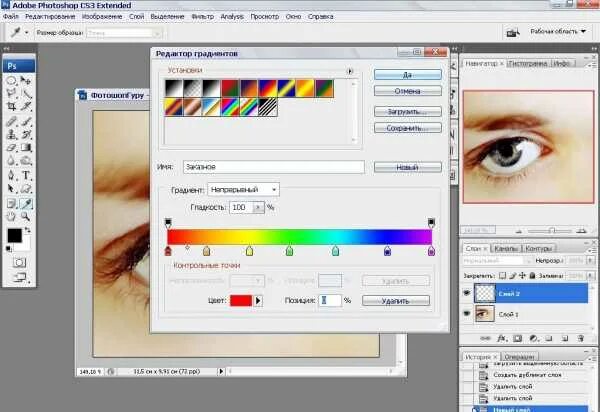Hide the Слой 2 layer
The width and height of the screenshot is (600, 412).
(467, 293)
